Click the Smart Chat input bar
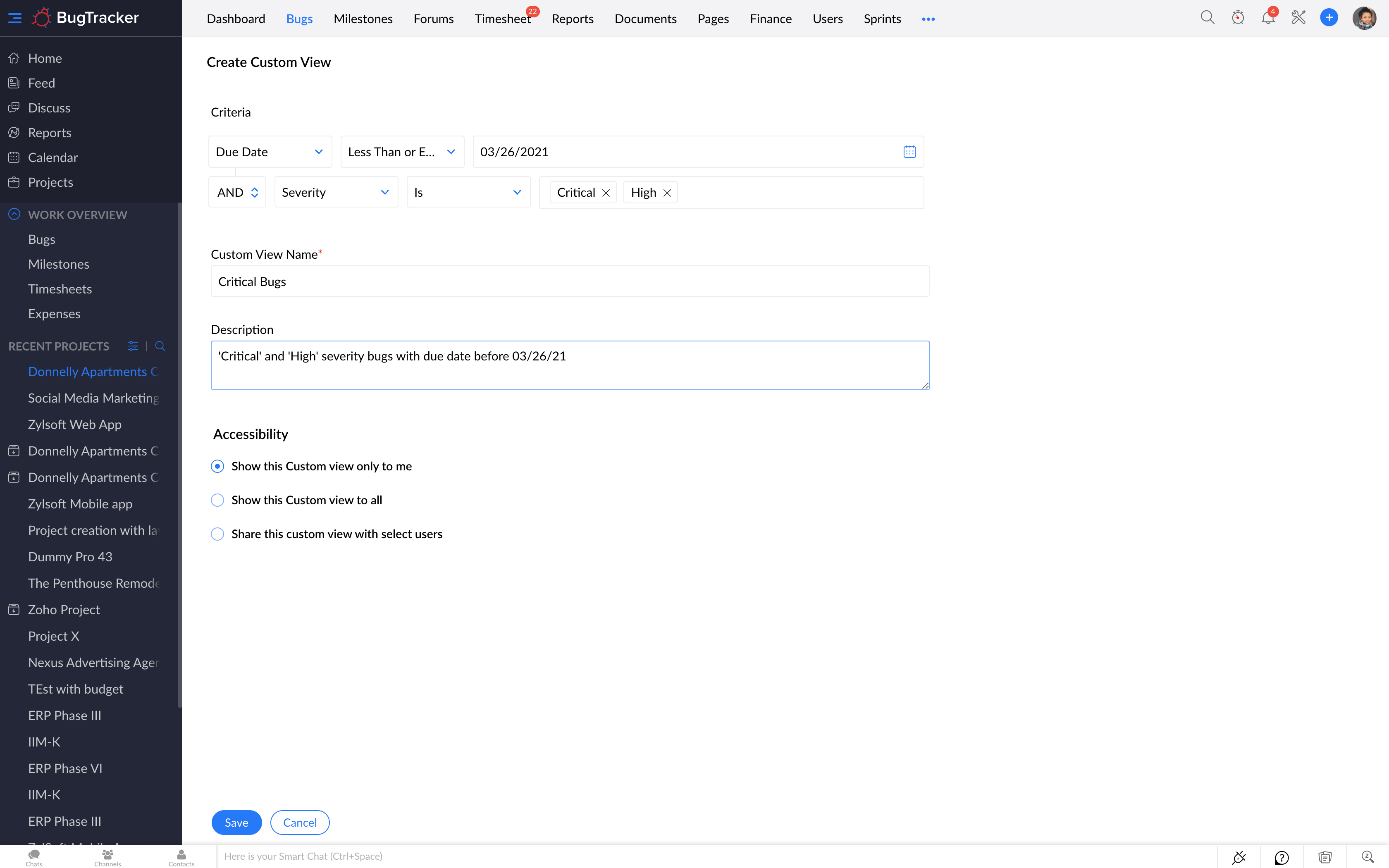 click(716, 856)
